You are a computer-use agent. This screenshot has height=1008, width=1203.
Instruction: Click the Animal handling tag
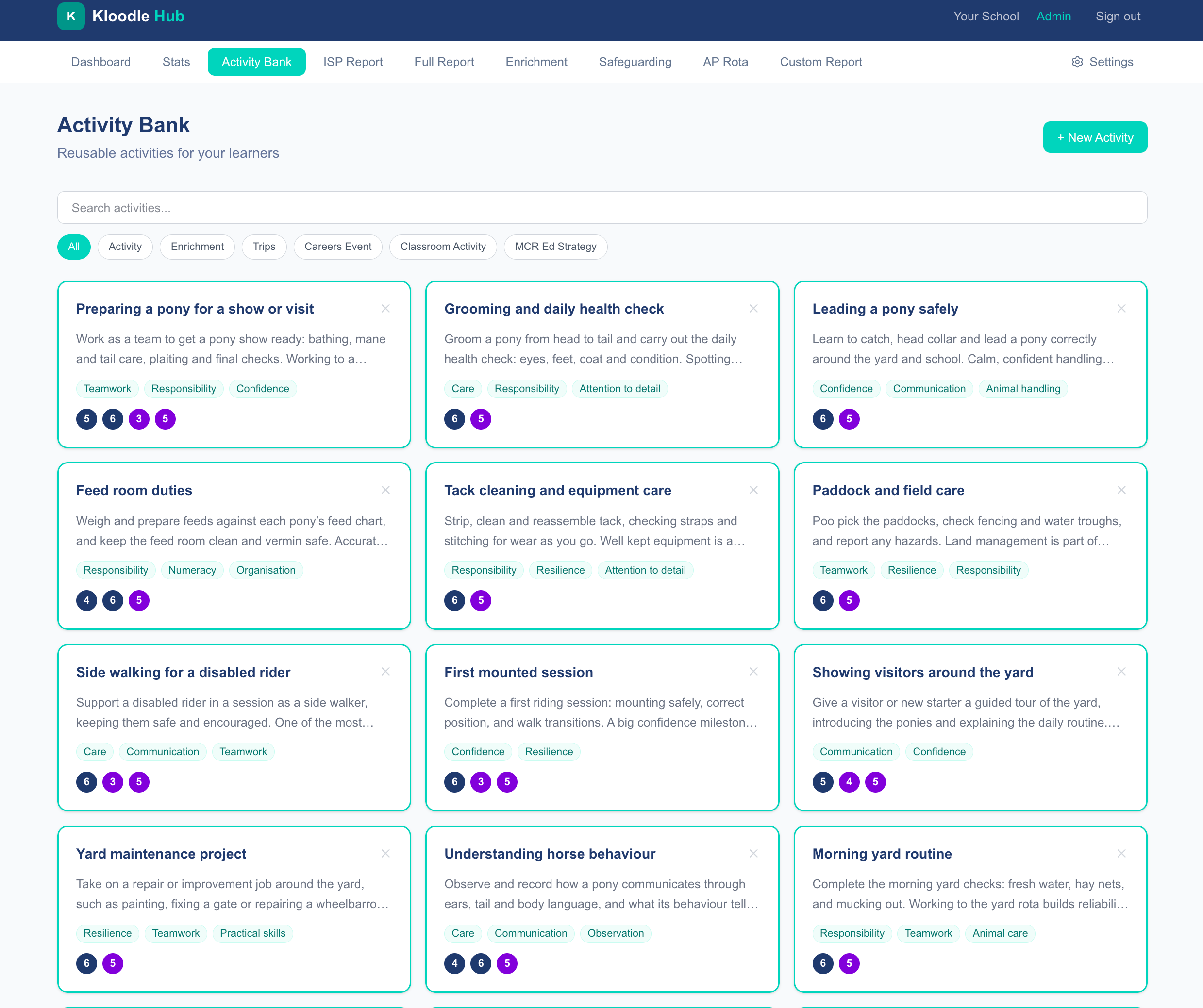click(1023, 389)
